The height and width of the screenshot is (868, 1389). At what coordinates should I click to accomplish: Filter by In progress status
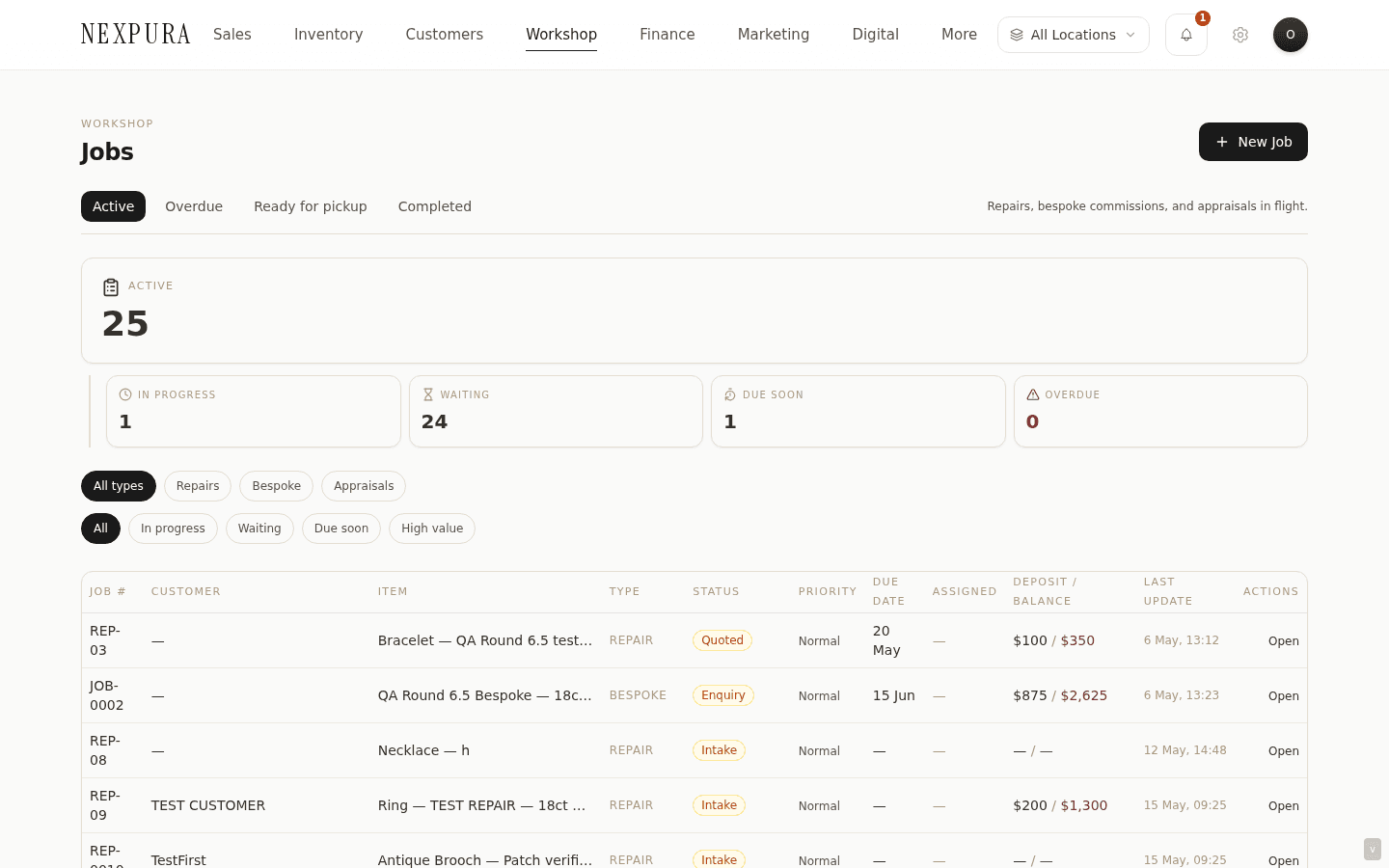pos(173,529)
